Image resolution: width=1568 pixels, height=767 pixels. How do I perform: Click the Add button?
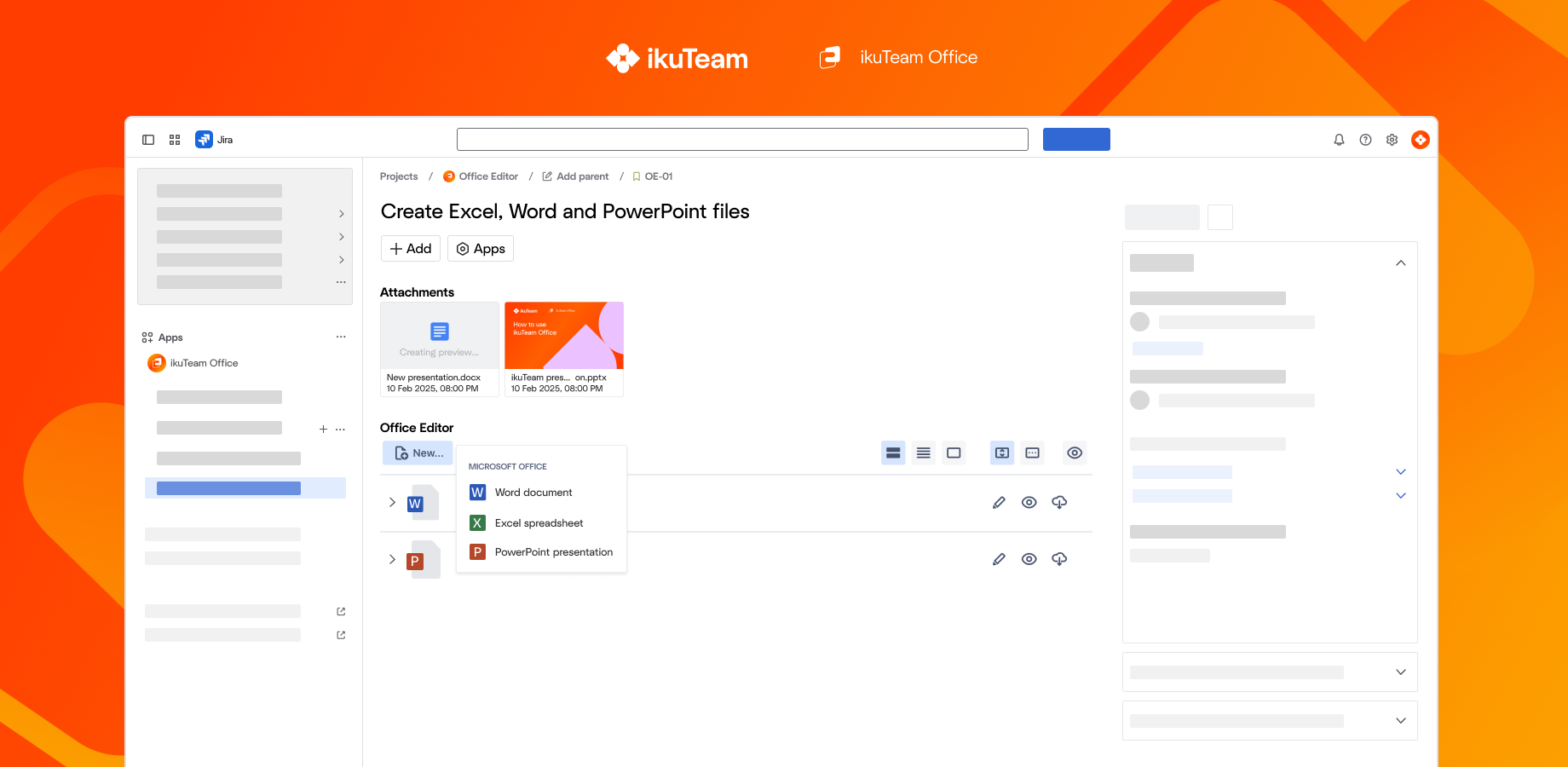(410, 248)
